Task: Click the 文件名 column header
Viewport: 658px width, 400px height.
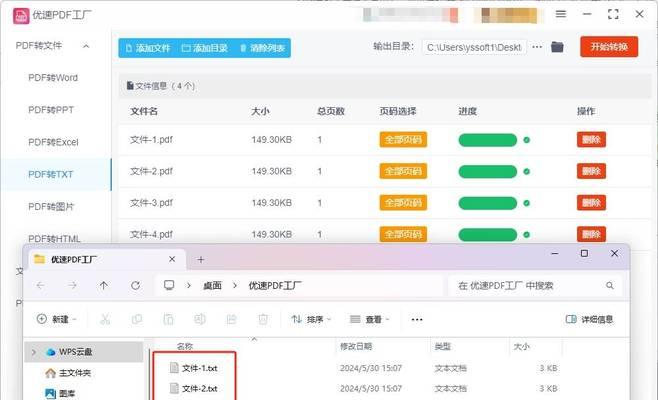Action: point(144,111)
